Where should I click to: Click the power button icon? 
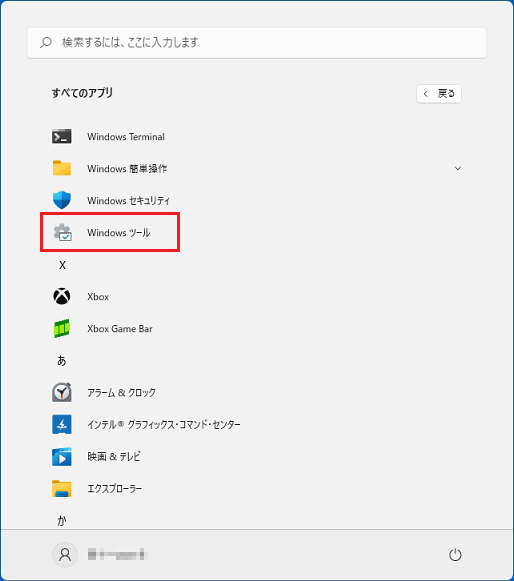(x=455, y=555)
